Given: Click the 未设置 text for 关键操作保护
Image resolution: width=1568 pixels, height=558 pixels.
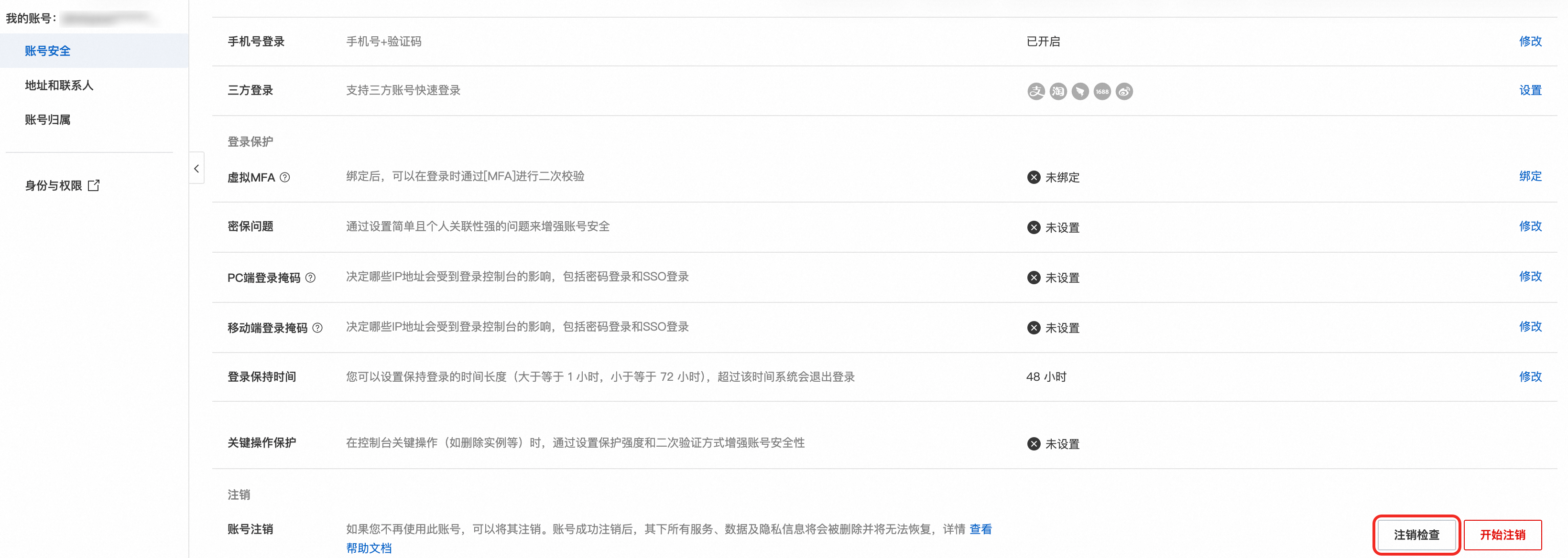Looking at the screenshot, I should click(1062, 444).
